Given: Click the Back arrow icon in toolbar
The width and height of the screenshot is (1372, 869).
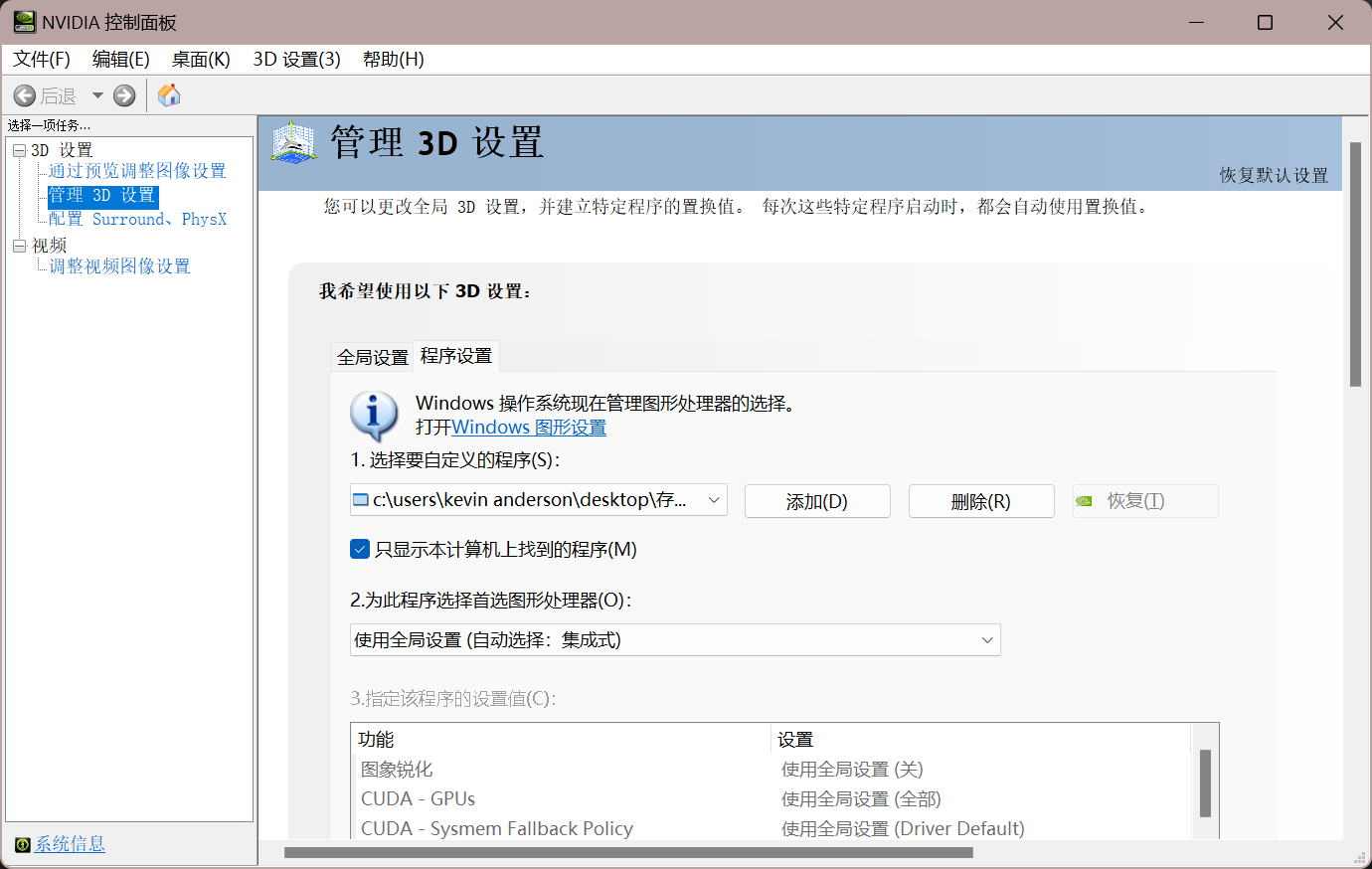Looking at the screenshot, I should click(25, 95).
